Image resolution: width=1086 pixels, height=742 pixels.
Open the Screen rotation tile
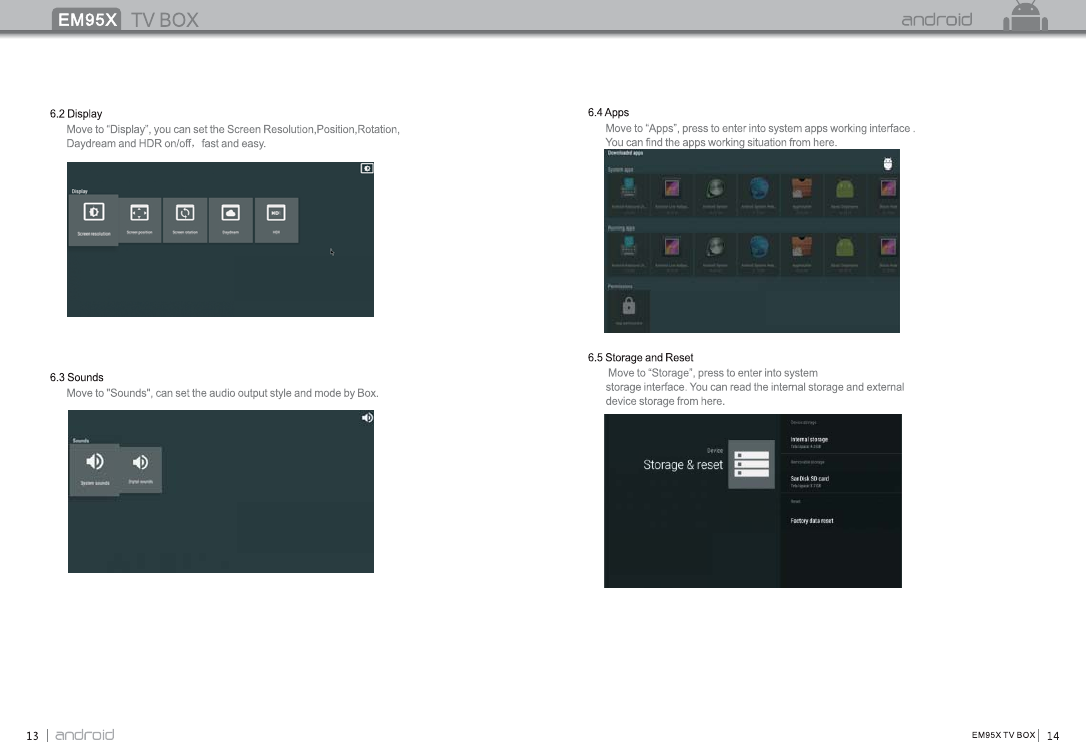pyautogui.click(x=185, y=220)
